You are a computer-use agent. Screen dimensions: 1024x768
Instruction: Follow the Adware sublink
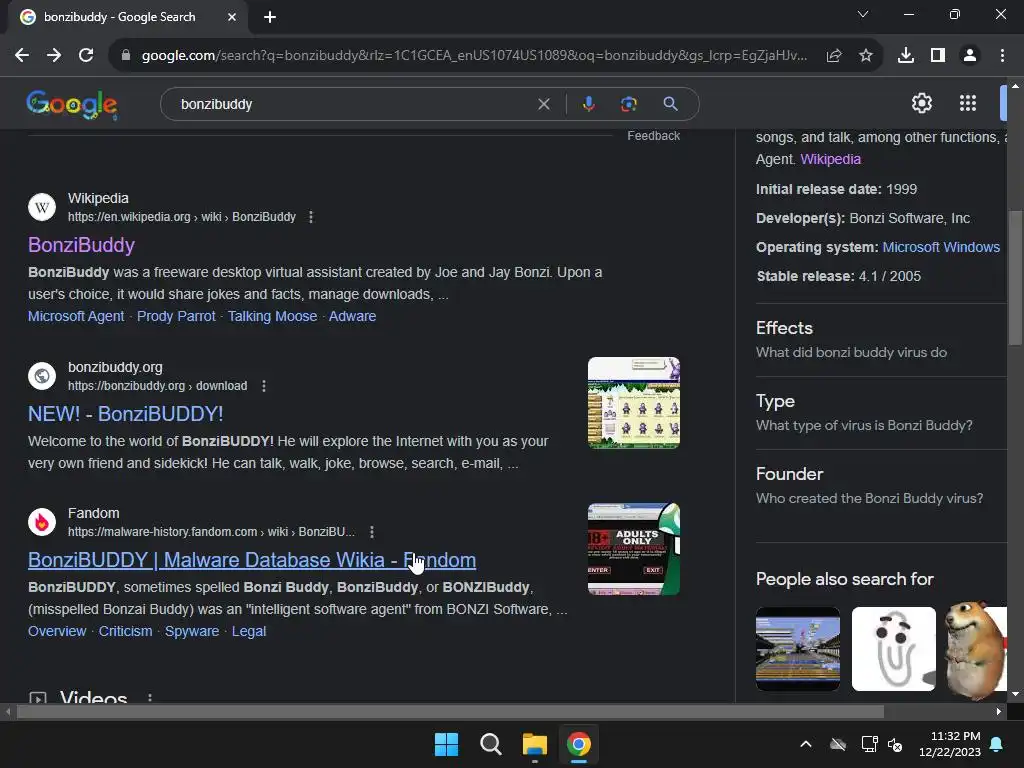(352, 316)
